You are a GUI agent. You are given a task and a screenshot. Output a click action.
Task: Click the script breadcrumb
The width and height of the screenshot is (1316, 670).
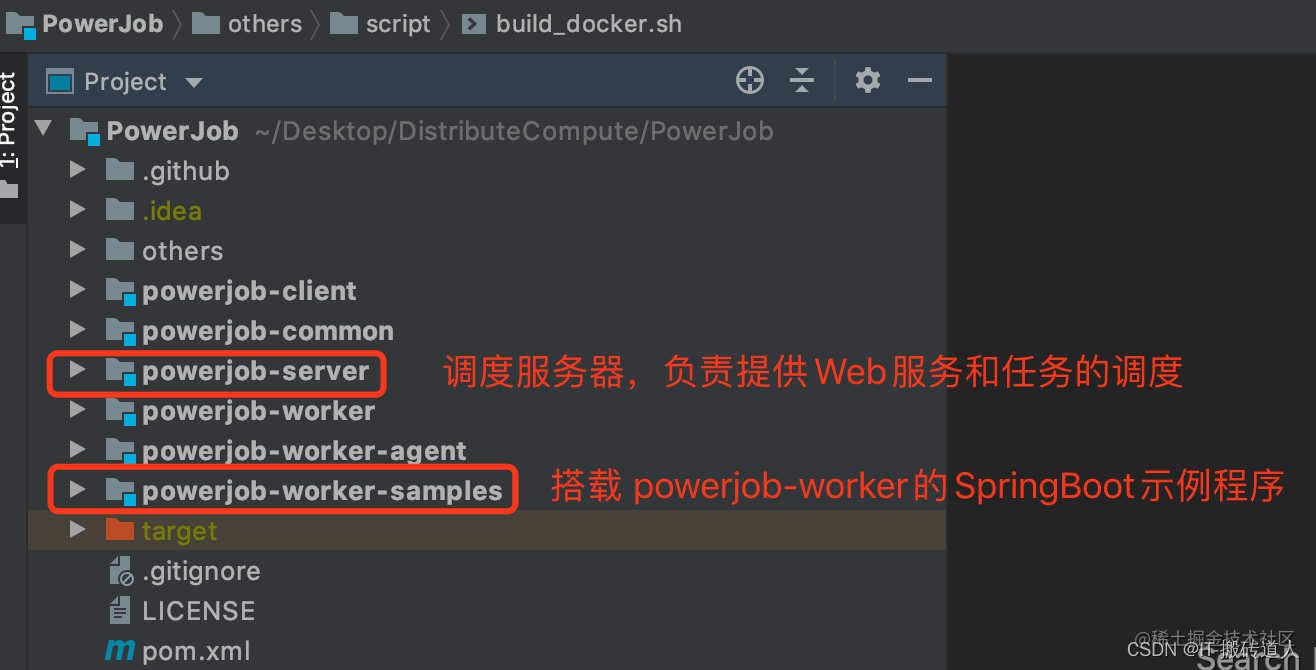(x=398, y=24)
